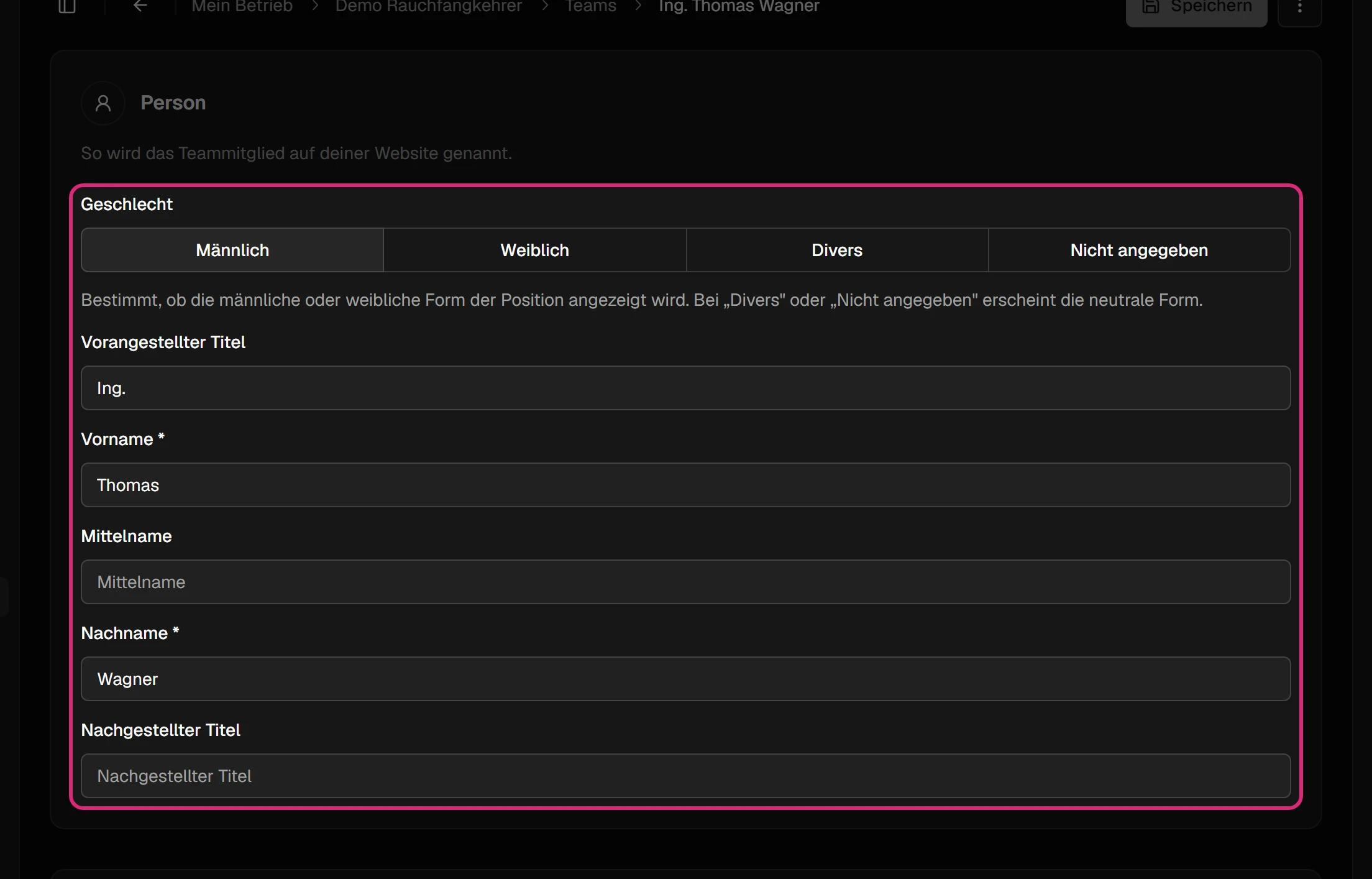Select Nicht angegeben gender option
The image size is (1372, 879).
click(1139, 250)
